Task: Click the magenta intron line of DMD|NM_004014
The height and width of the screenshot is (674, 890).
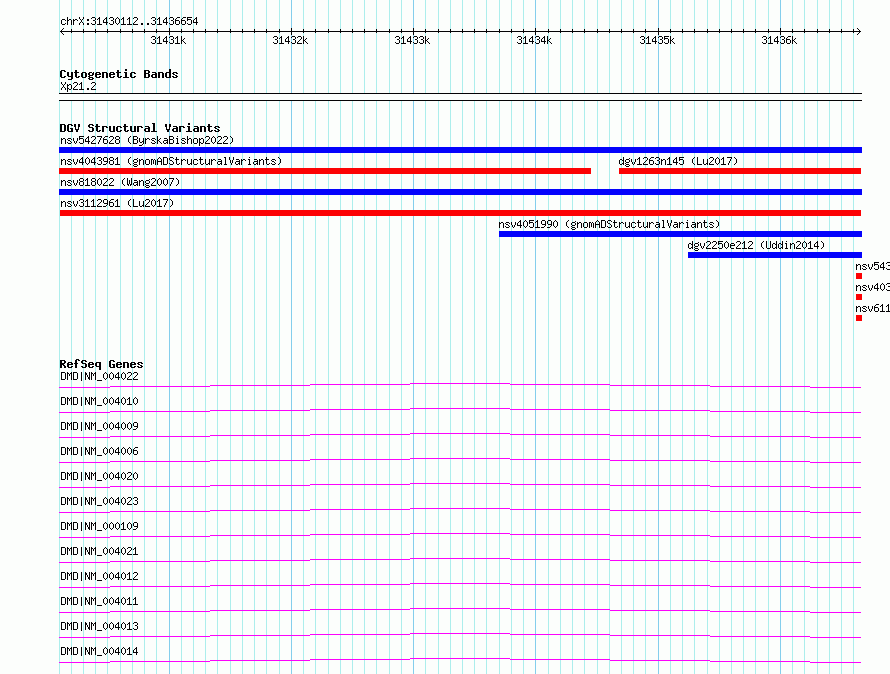Action: [460, 659]
